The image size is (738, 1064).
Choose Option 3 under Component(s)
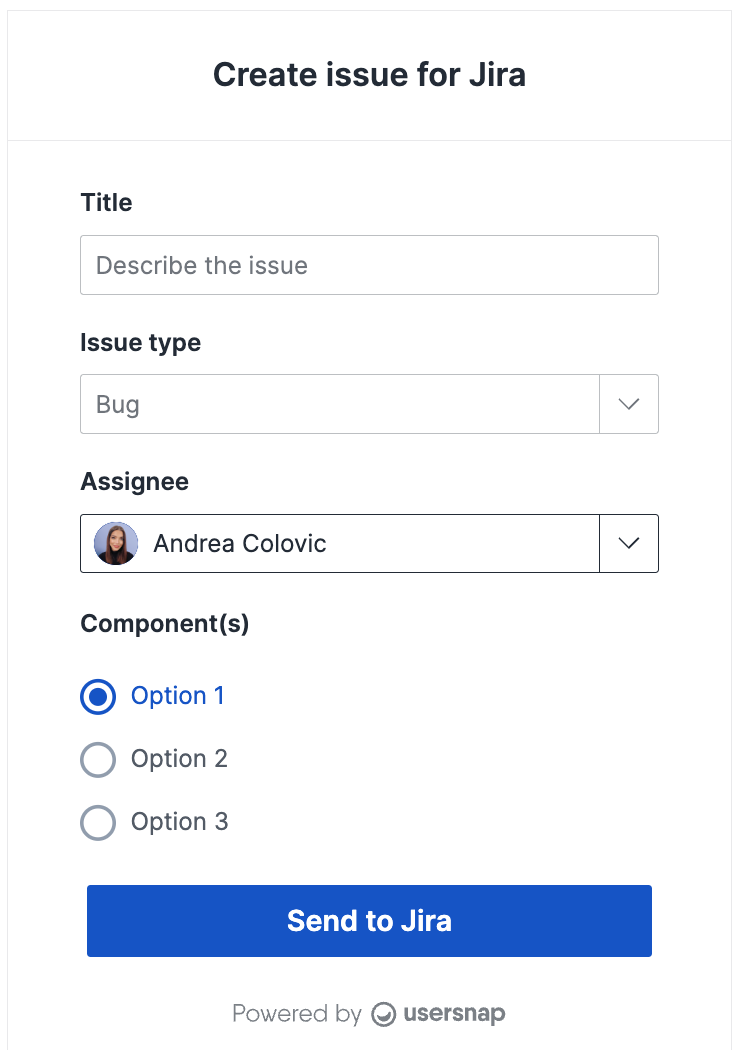coord(98,822)
